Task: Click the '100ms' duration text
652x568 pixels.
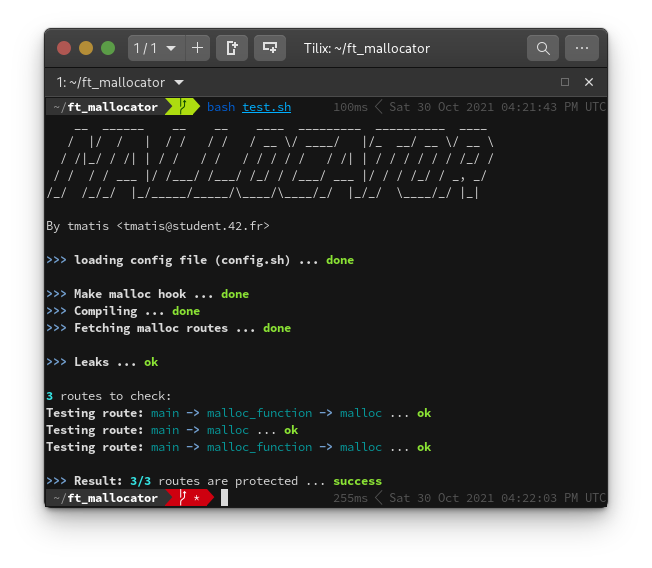Action: click(351, 107)
